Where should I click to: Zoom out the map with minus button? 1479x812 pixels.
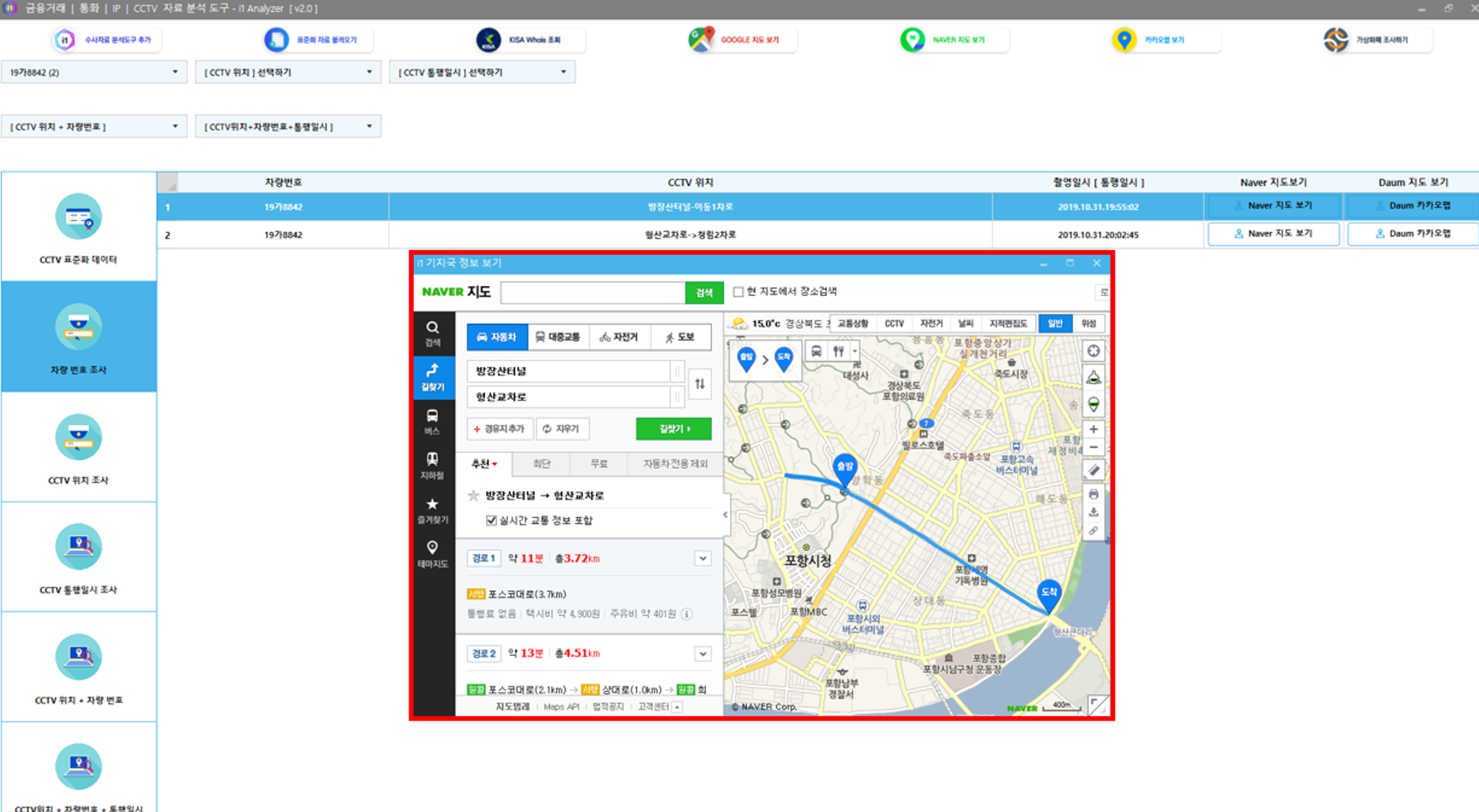tap(1093, 447)
